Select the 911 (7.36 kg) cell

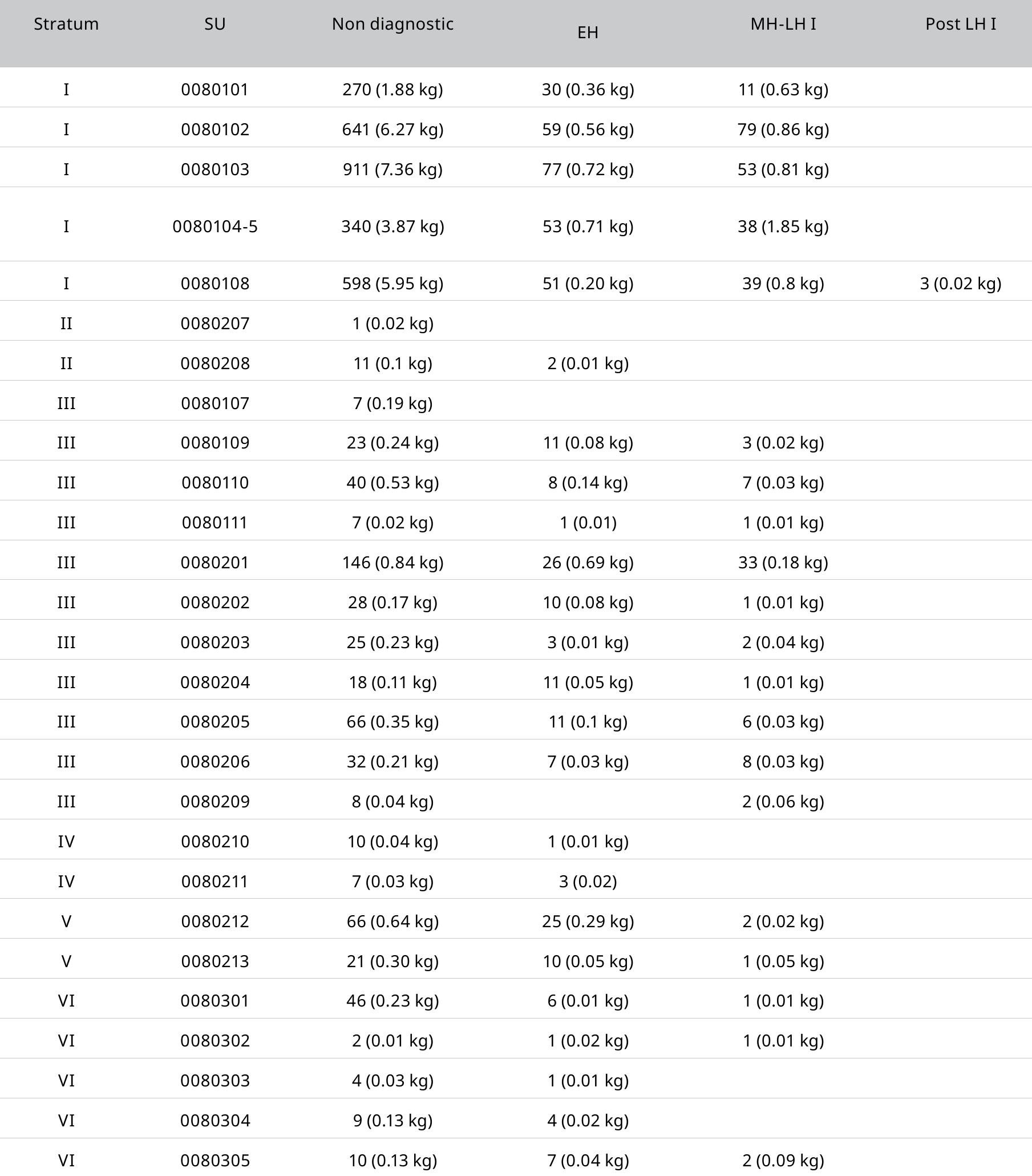(x=392, y=169)
